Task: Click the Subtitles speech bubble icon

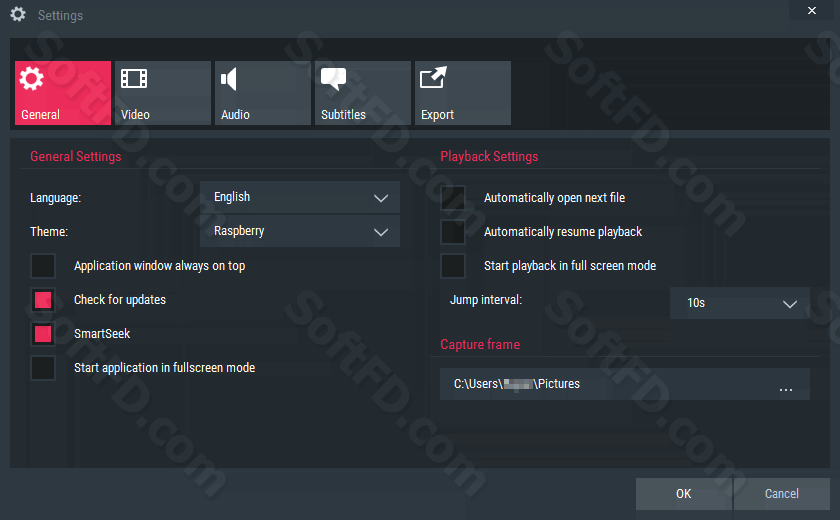Action: pyautogui.click(x=333, y=79)
